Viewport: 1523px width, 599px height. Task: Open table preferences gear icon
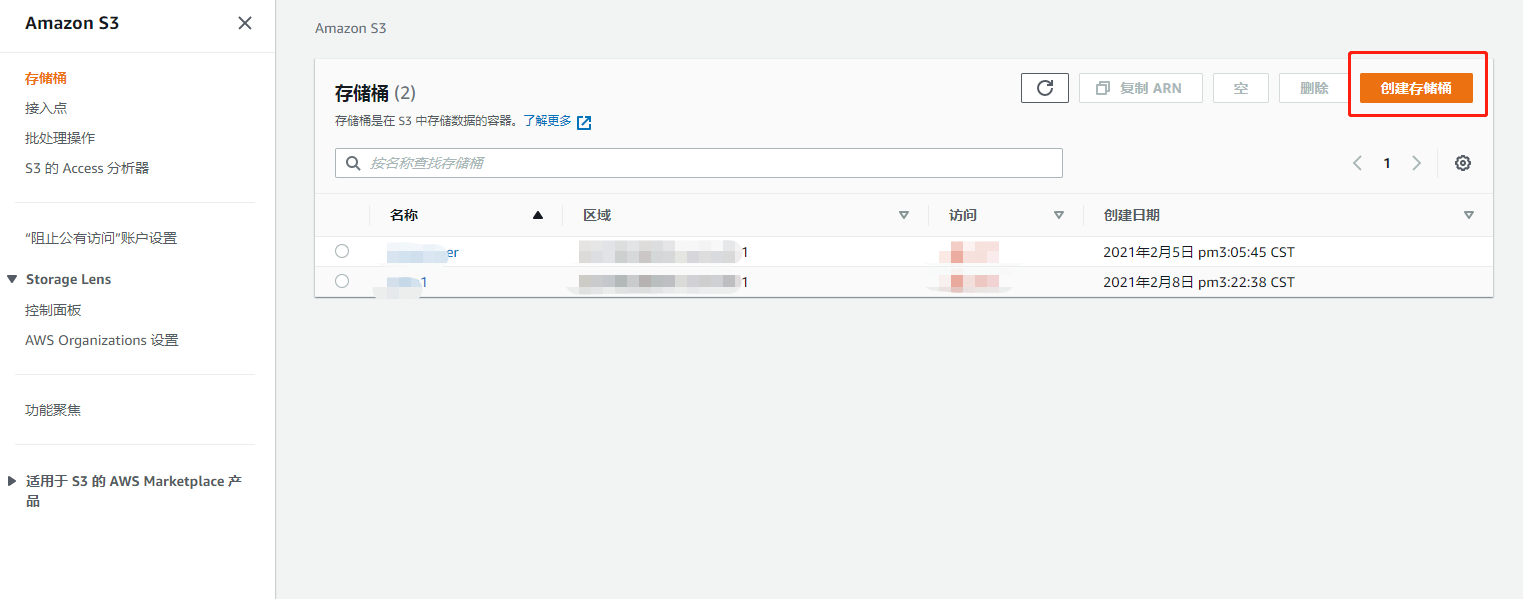pos(1462,163)
